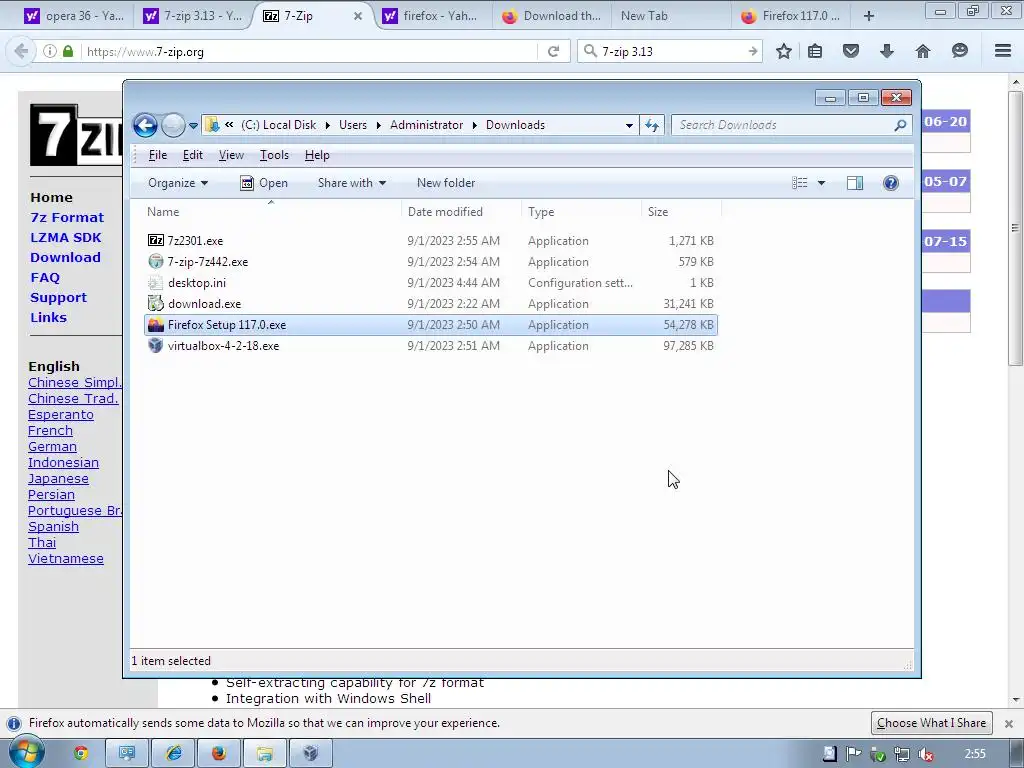Image resolution: width=1024 pixels, height=768 pixels.
Task: Open Firefox downloads arrow icon
Action: click(886, 51)
